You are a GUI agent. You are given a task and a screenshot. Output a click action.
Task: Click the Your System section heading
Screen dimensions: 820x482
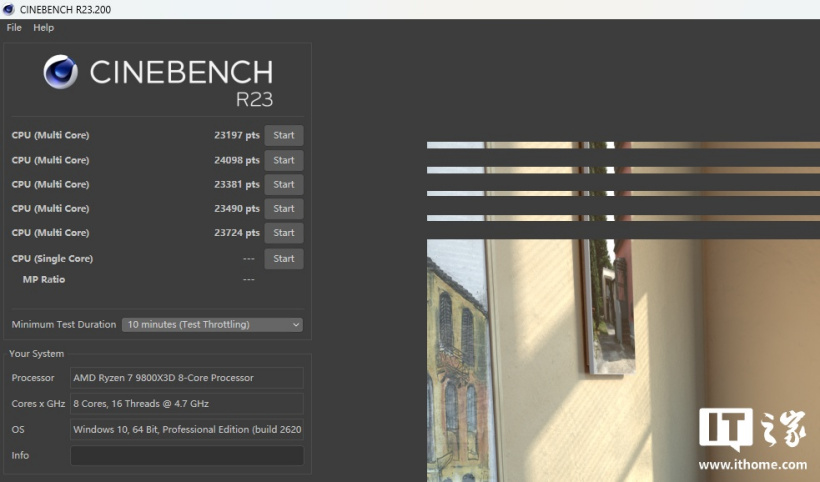click(x=37, y=354)
